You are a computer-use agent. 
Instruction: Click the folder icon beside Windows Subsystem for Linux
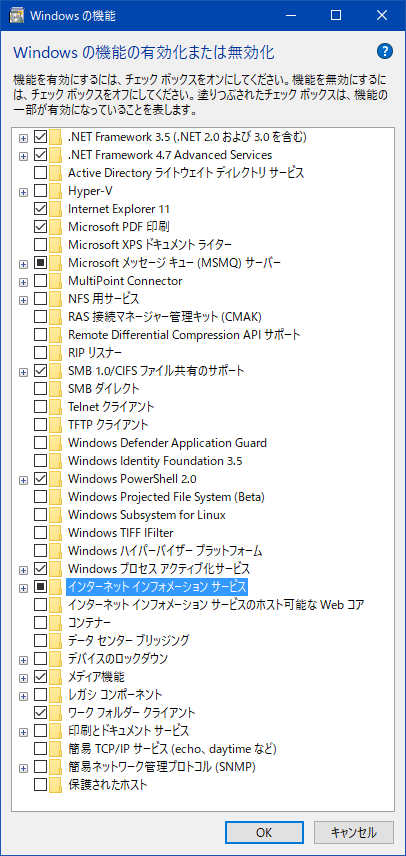coord(55,515)
